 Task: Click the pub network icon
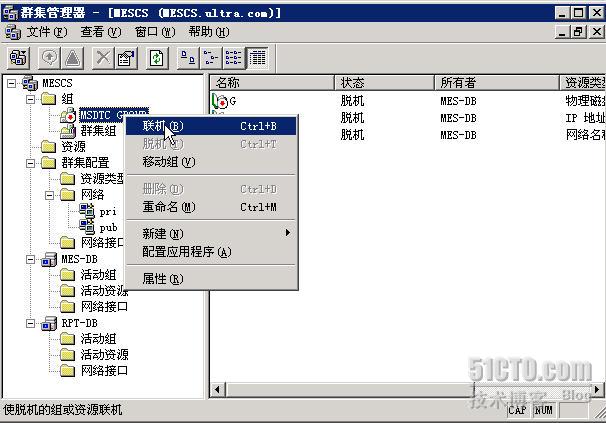(x=87, y=227)
